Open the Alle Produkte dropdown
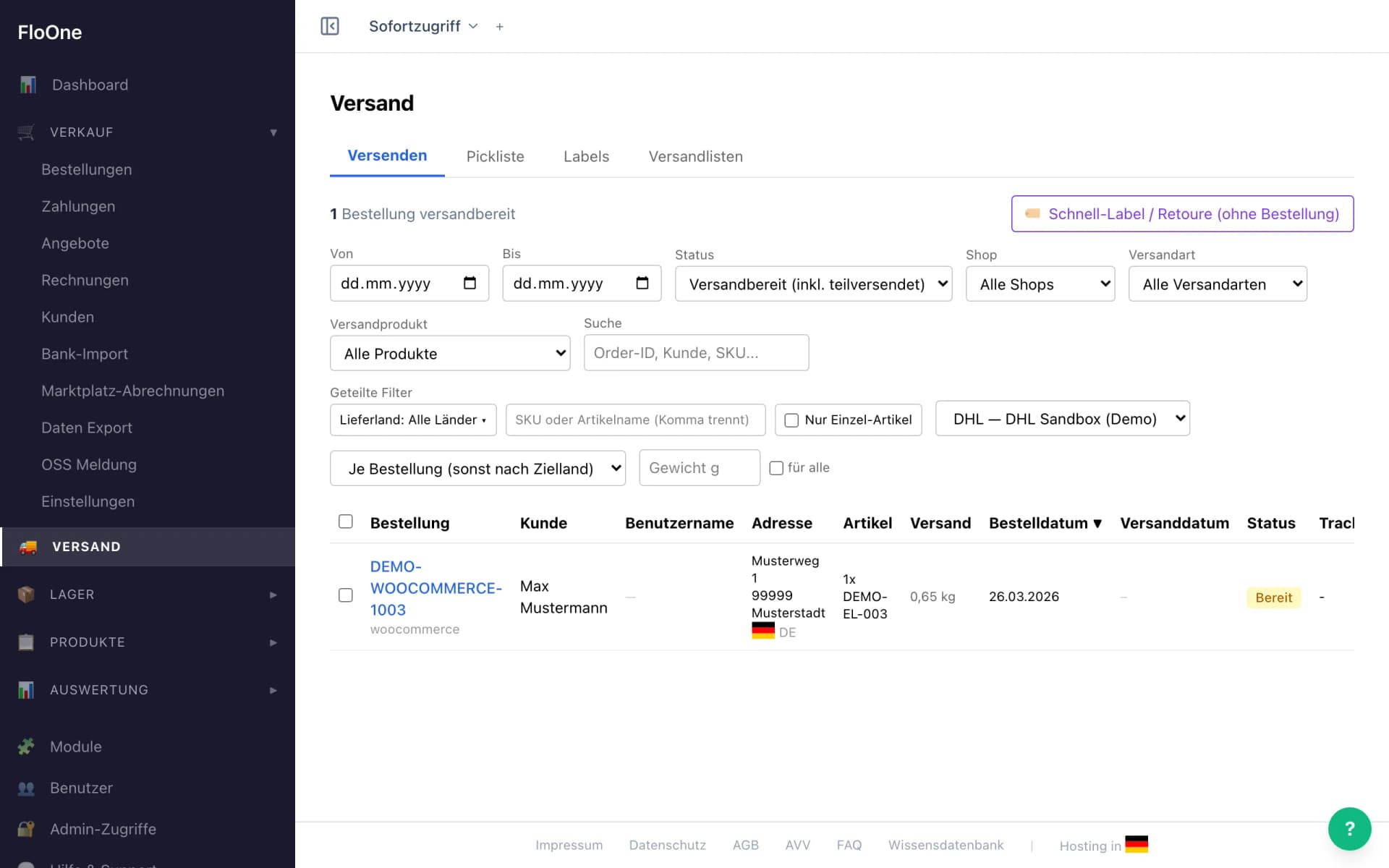This screenshot has height=868, width=1389. click(450, 353)
